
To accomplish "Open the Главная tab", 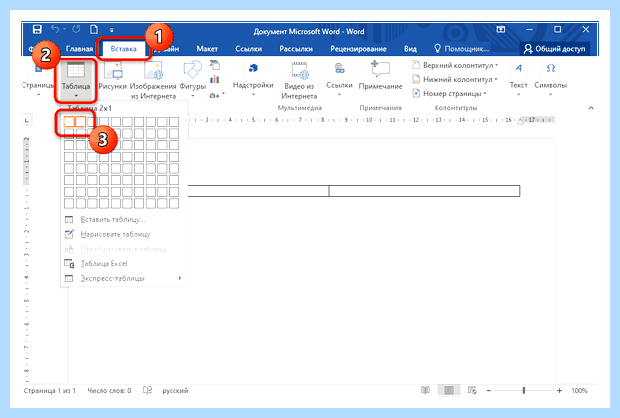I will coord(79,49).
